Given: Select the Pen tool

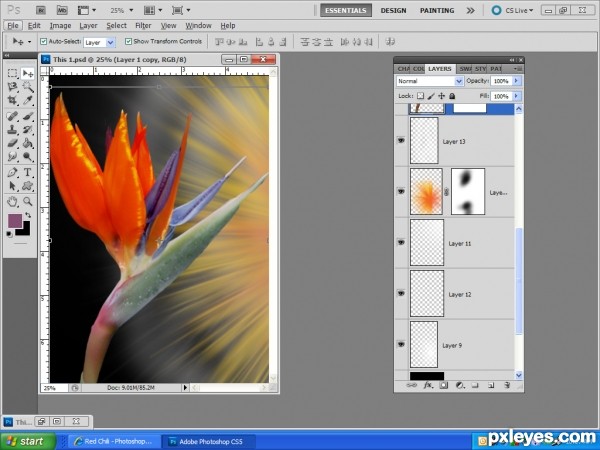Looking at the screenshot, I should [x=13, y=172].
